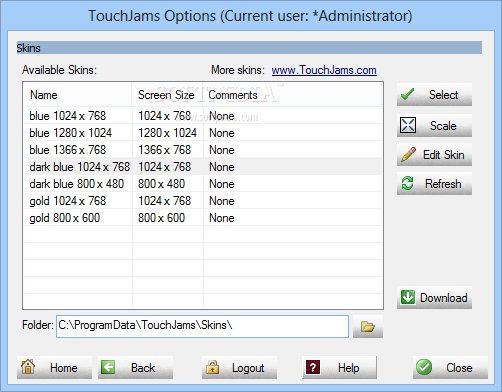This screenshot has height=392, width=502.
Task: Click the Scale button
Action: [434, 126]
